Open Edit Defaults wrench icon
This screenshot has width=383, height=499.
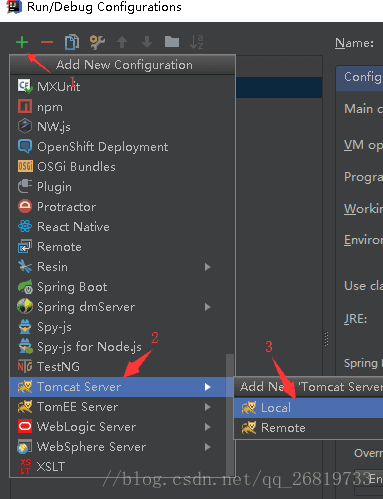pyautogui.click(x=97, y=42)
